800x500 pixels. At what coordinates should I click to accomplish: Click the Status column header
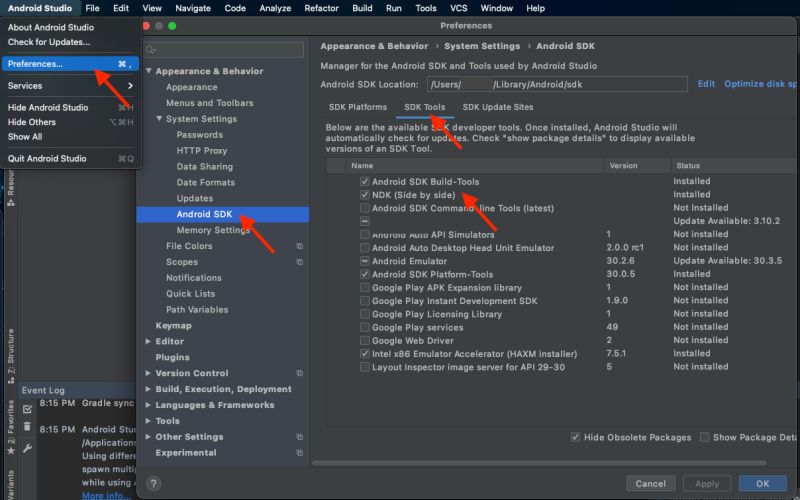[x=734, y=165]
